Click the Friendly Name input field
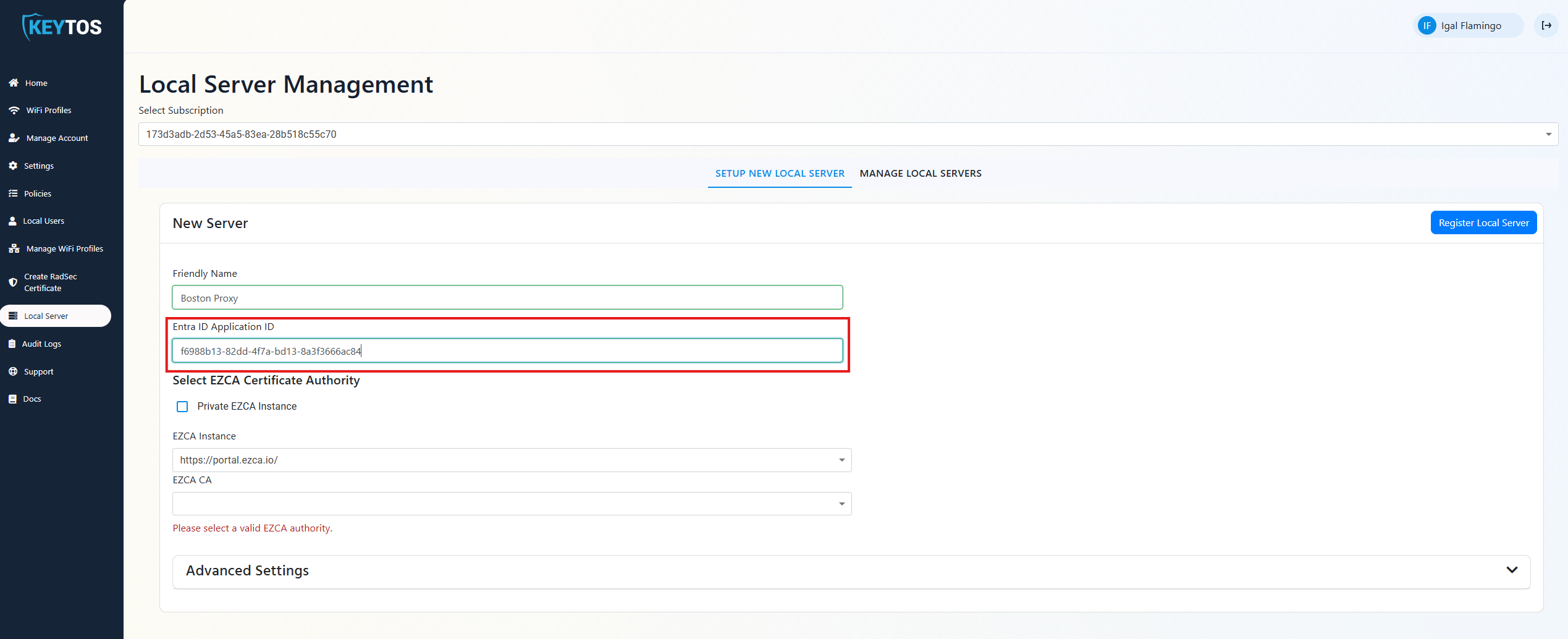Screen dimensions: 1568x639 point(507,298)
